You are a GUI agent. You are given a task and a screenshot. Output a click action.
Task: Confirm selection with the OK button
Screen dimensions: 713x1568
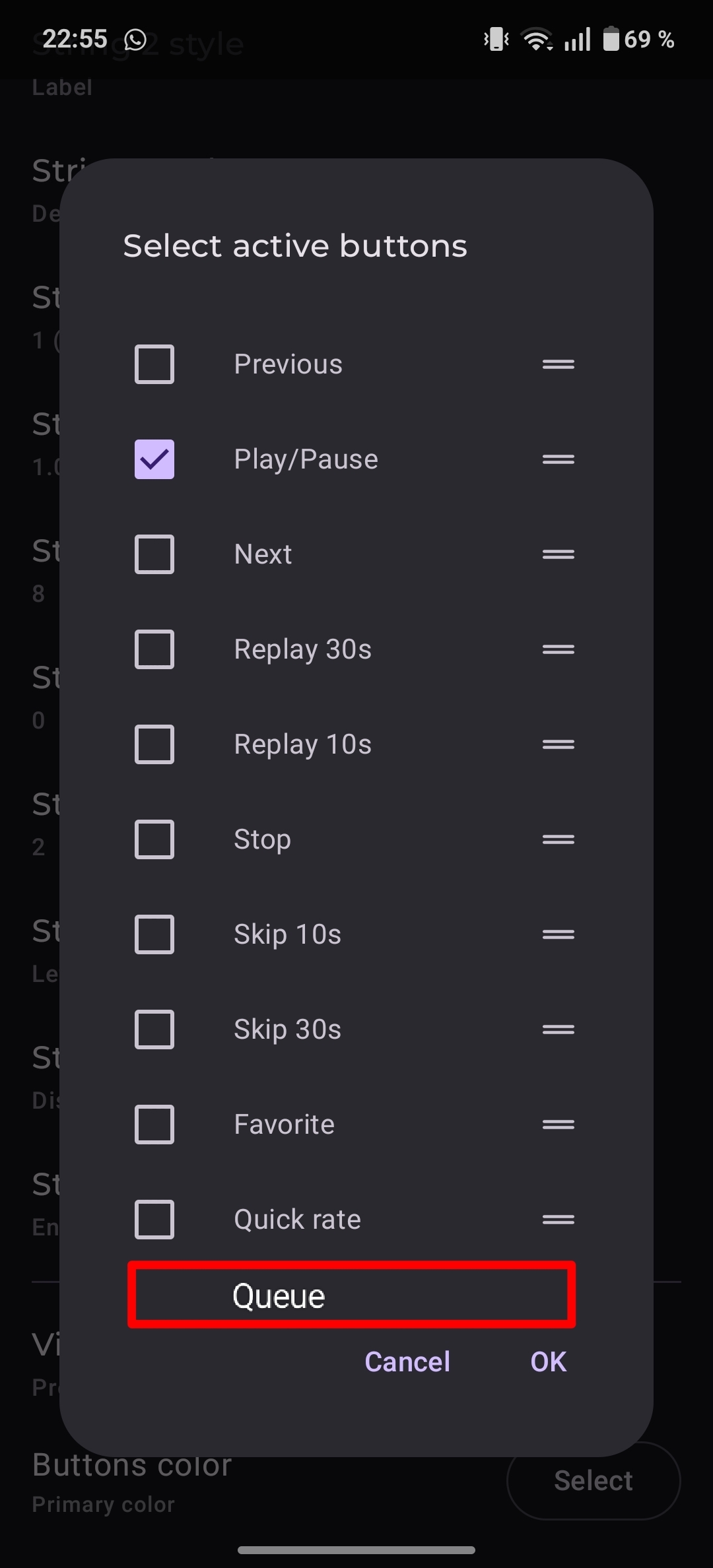pyautogui.click(x=548, y=1361)
